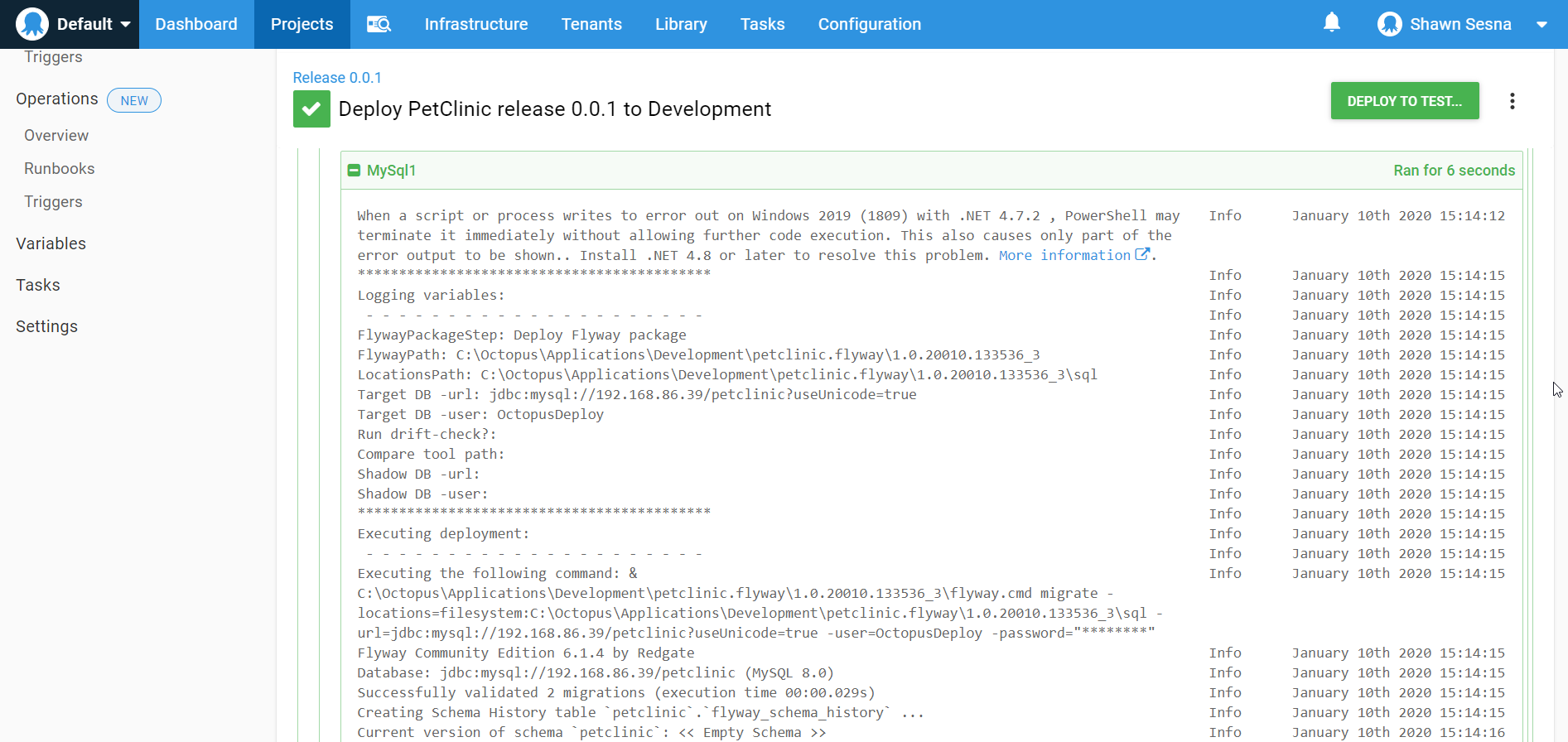Open the More information link
Image resolution: width=1568 pixels, height=742 pixels.
tap(1064, 255)
